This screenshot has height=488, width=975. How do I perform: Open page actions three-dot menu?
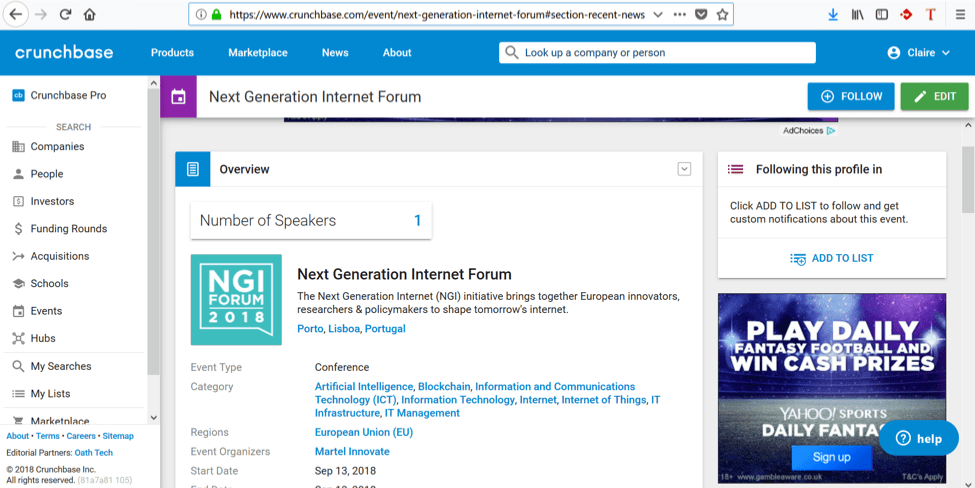click(680, 15)
